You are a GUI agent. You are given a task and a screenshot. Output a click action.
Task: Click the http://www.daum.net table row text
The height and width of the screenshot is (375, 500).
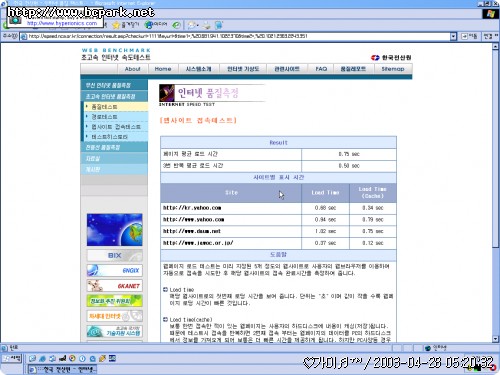tap(192, 231)
